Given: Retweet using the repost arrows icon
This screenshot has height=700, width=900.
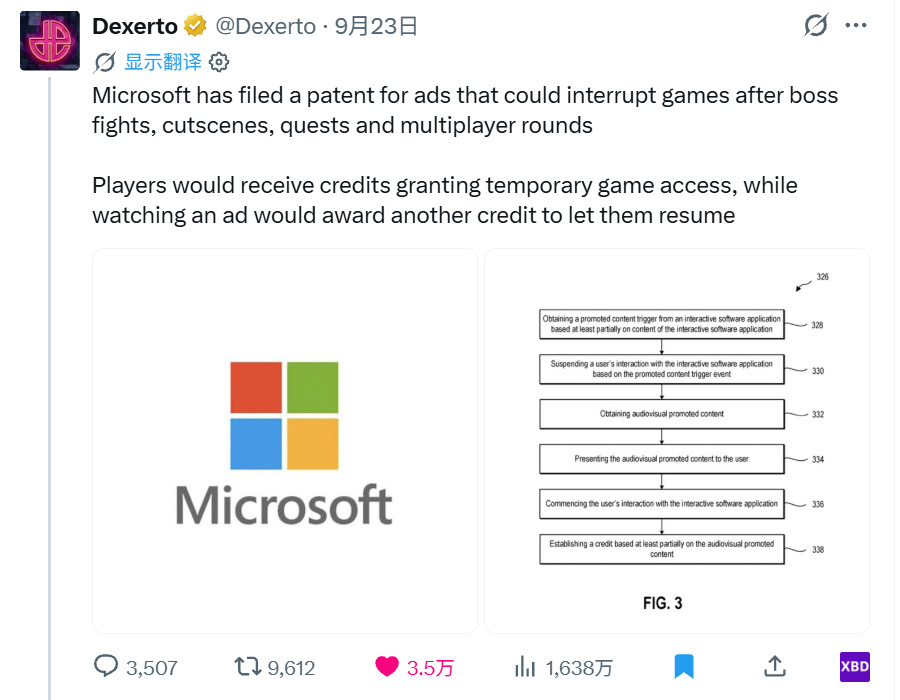Looking at the screenshot, I should pyautogui.click(x=247, y=667).
